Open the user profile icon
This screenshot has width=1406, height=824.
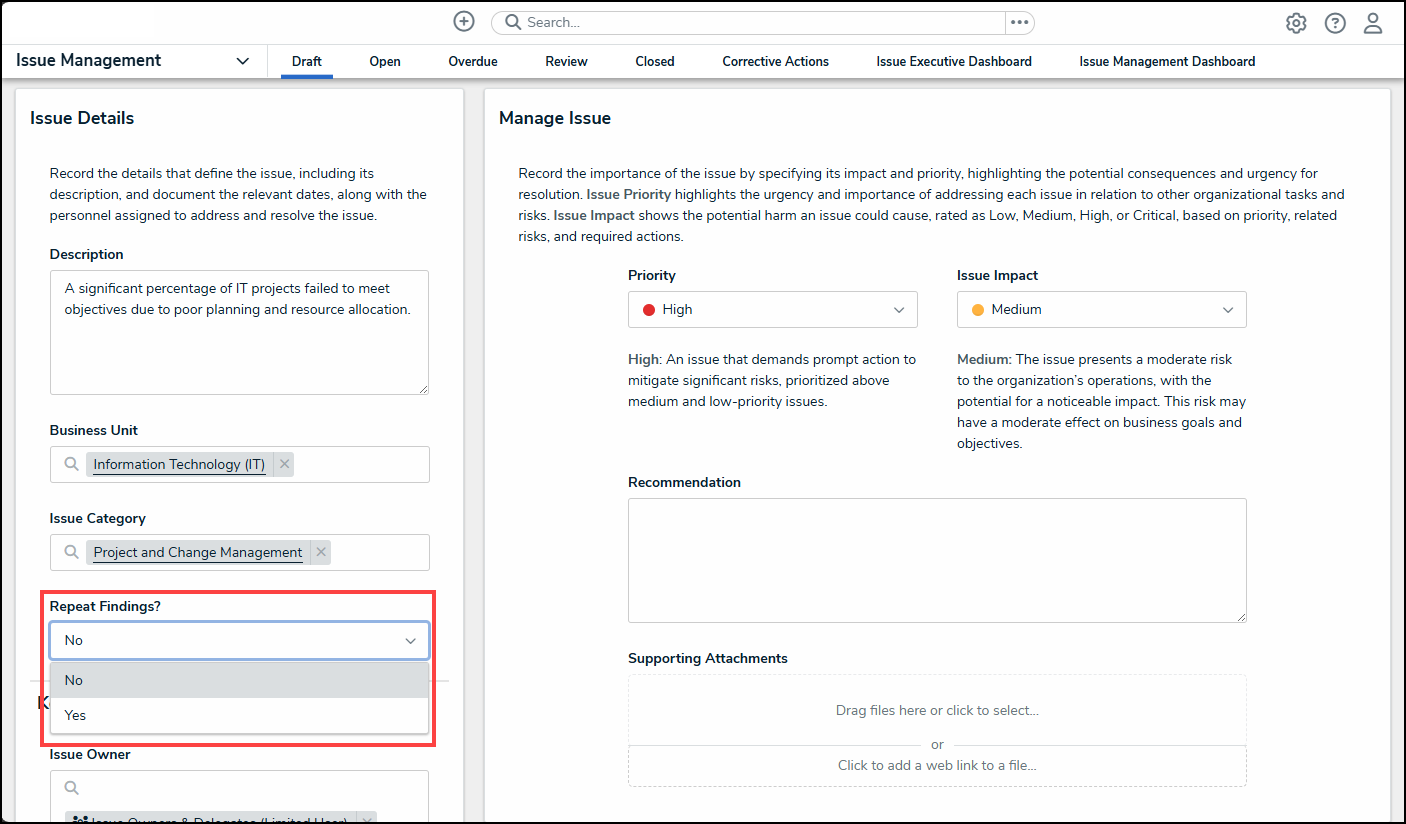click(x=1373, y=23)
